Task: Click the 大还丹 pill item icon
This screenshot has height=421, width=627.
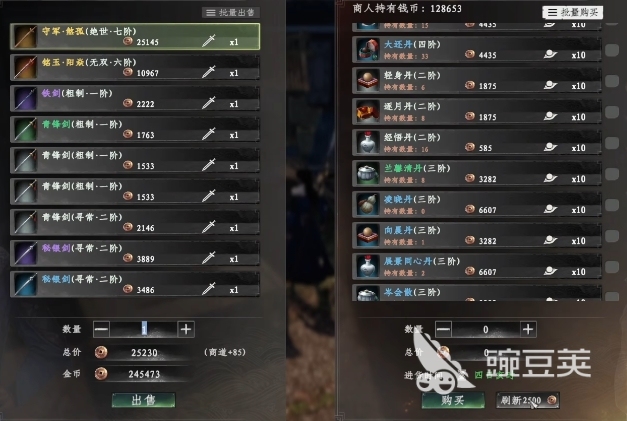Action: click(367, 50)
